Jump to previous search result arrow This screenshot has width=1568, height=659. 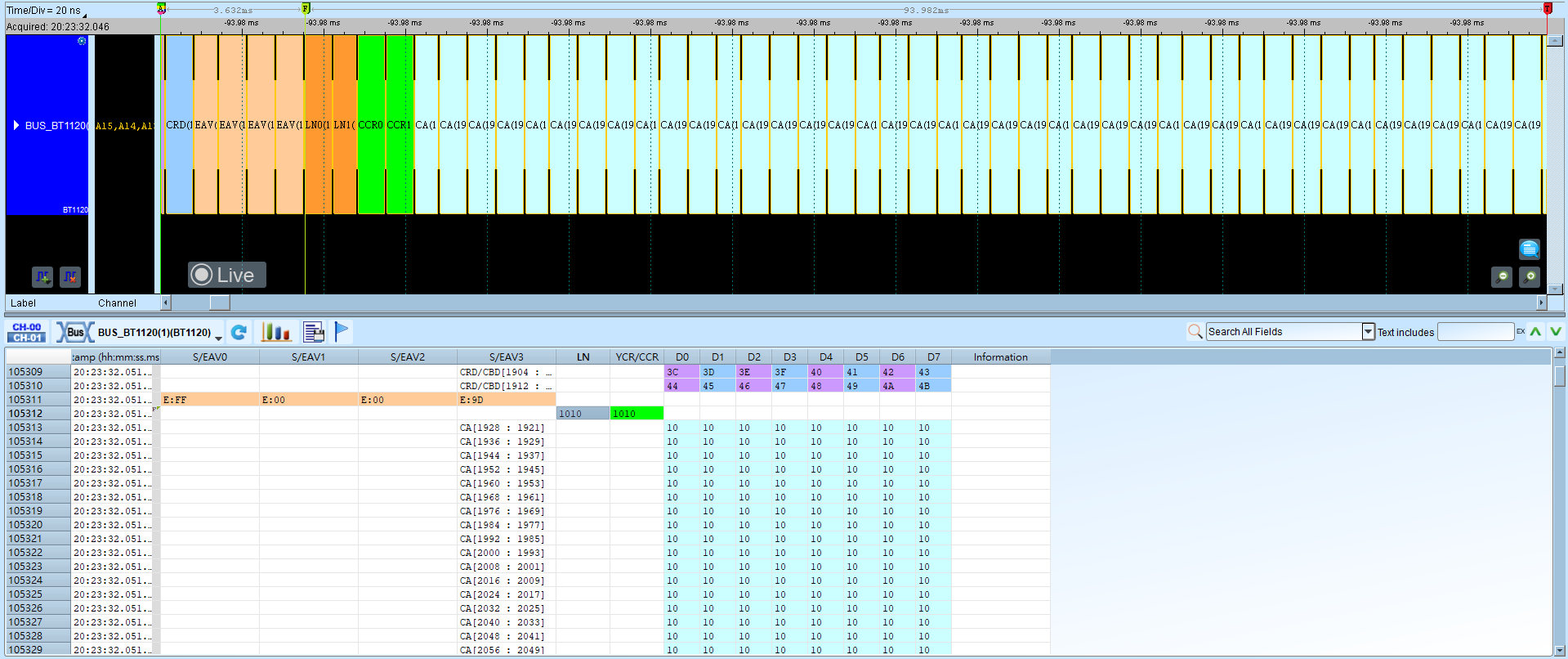tap(1535, 331)
